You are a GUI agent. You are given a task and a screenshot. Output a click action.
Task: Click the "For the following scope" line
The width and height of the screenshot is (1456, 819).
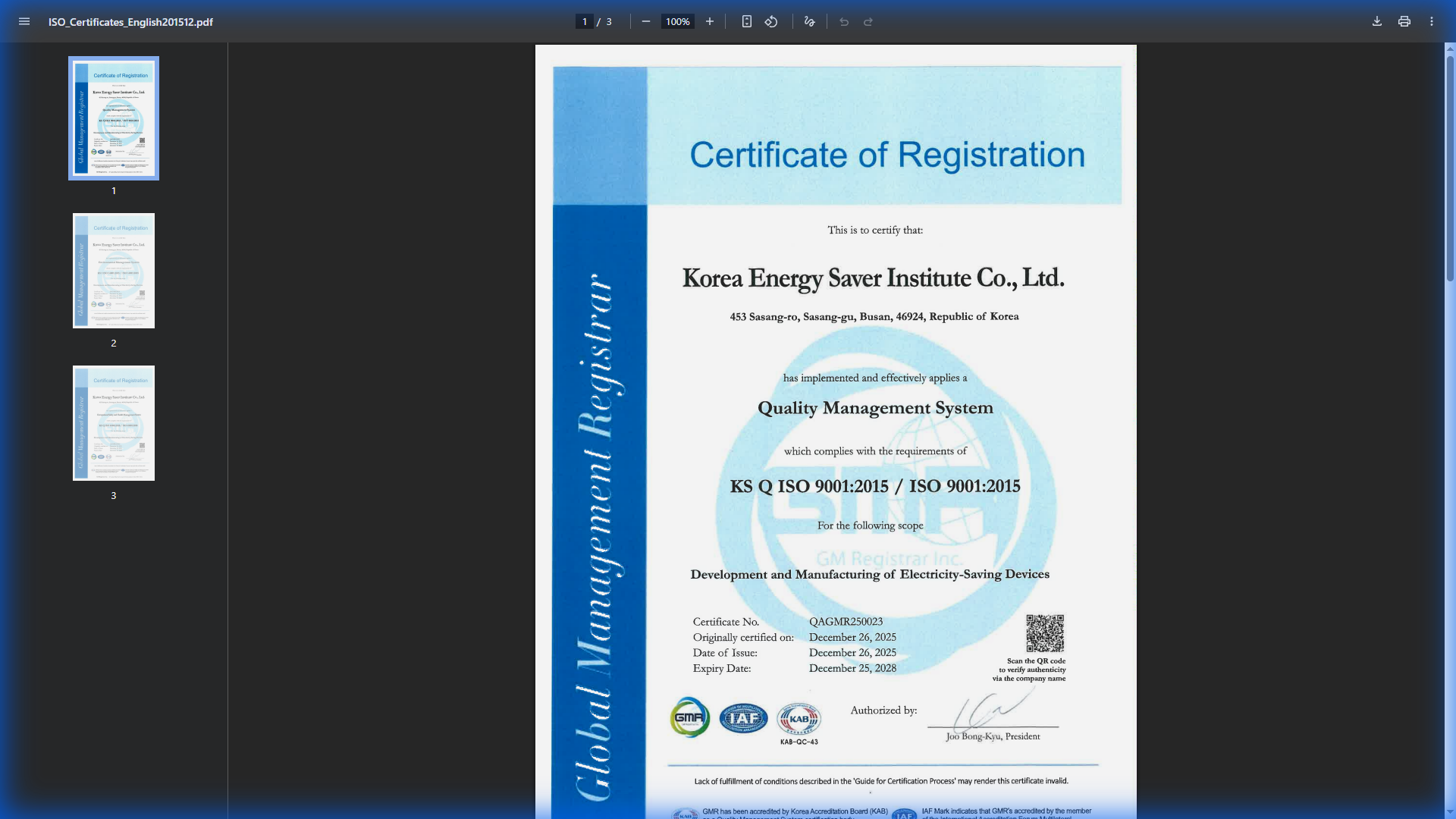click(x=871, y=526)
